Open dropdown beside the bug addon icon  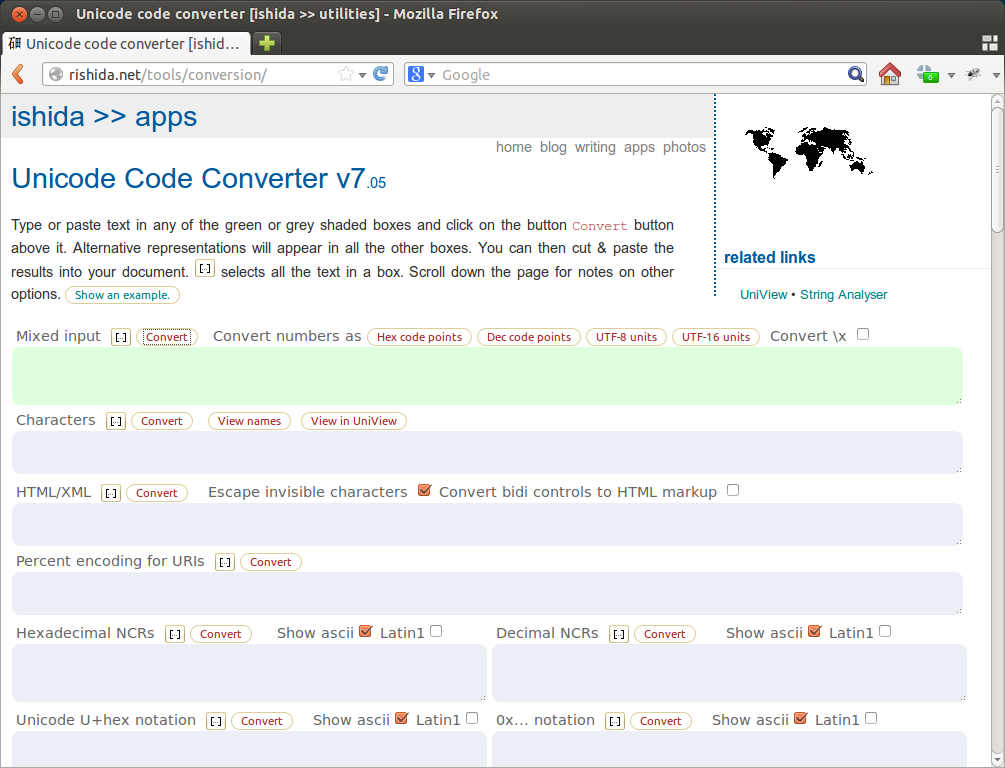996,75
